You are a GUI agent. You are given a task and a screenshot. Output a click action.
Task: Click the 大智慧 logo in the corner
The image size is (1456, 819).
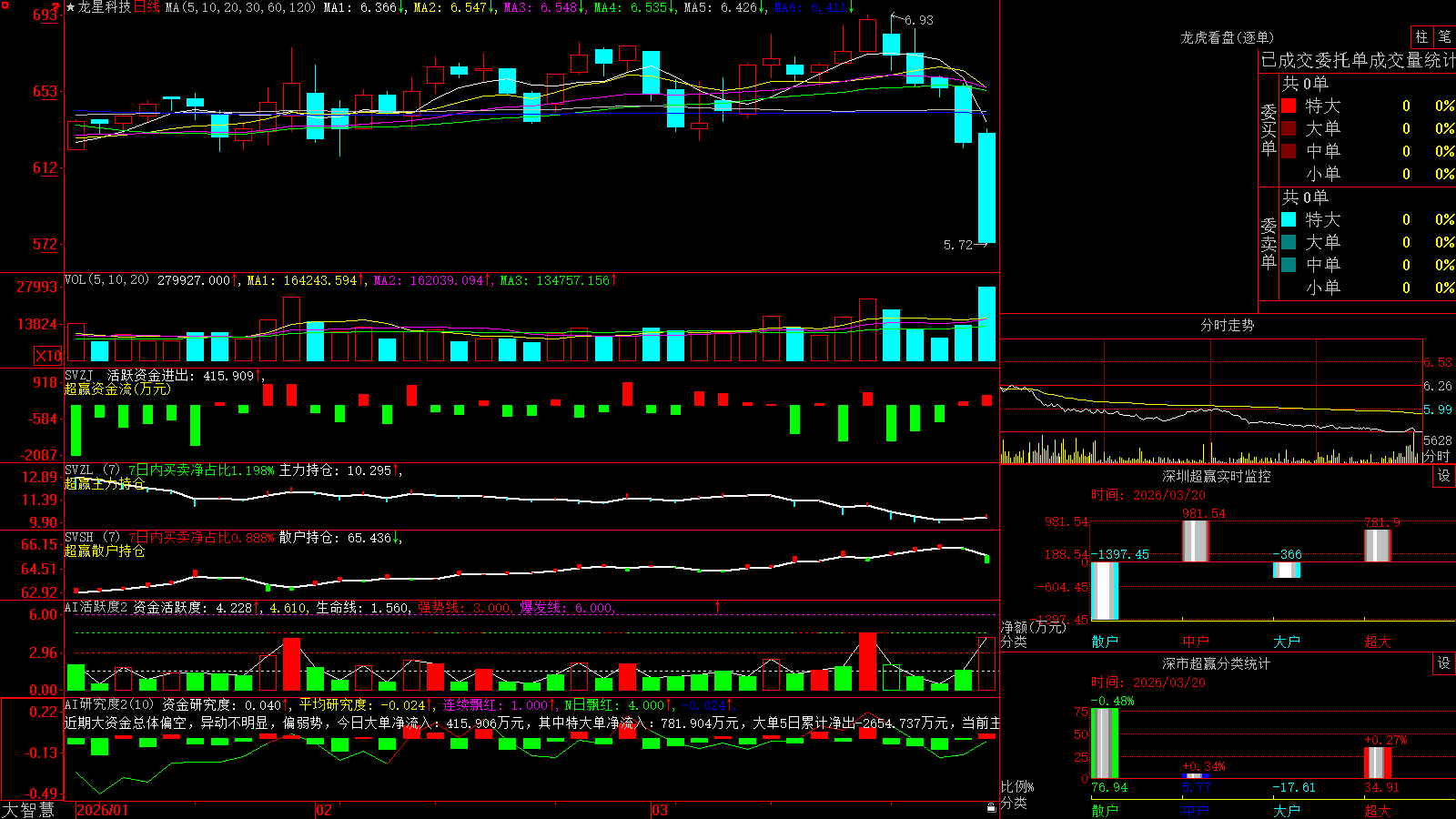[x=28, y=810]
